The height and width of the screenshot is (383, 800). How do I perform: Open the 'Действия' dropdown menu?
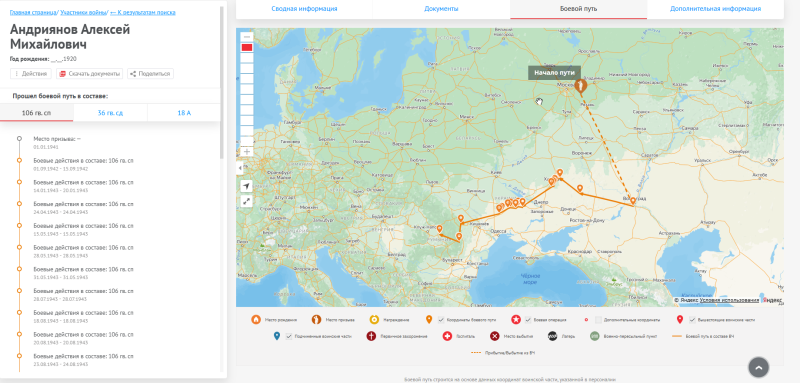[31, 74]
